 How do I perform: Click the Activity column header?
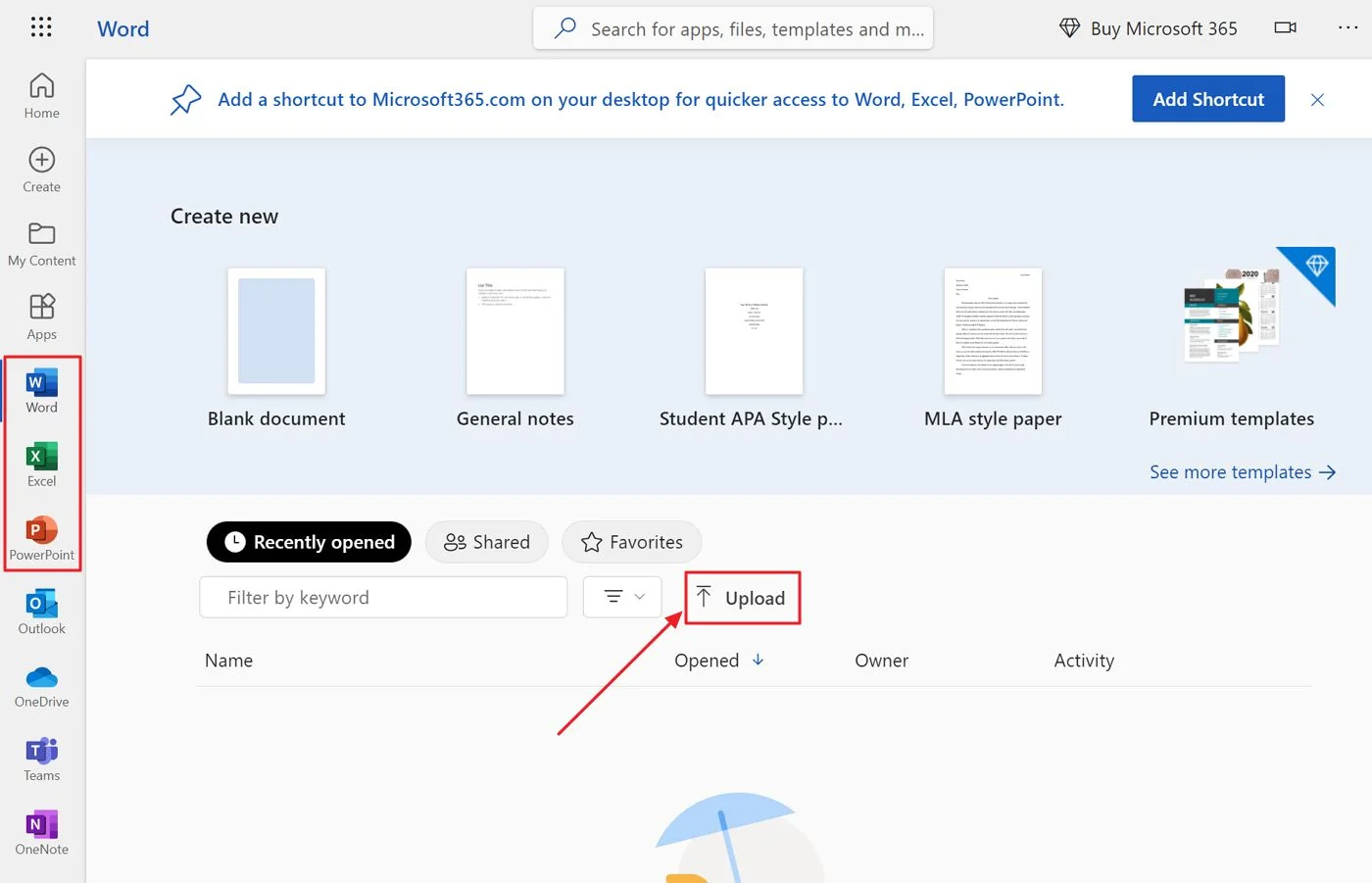click(x=1084, y=661)
